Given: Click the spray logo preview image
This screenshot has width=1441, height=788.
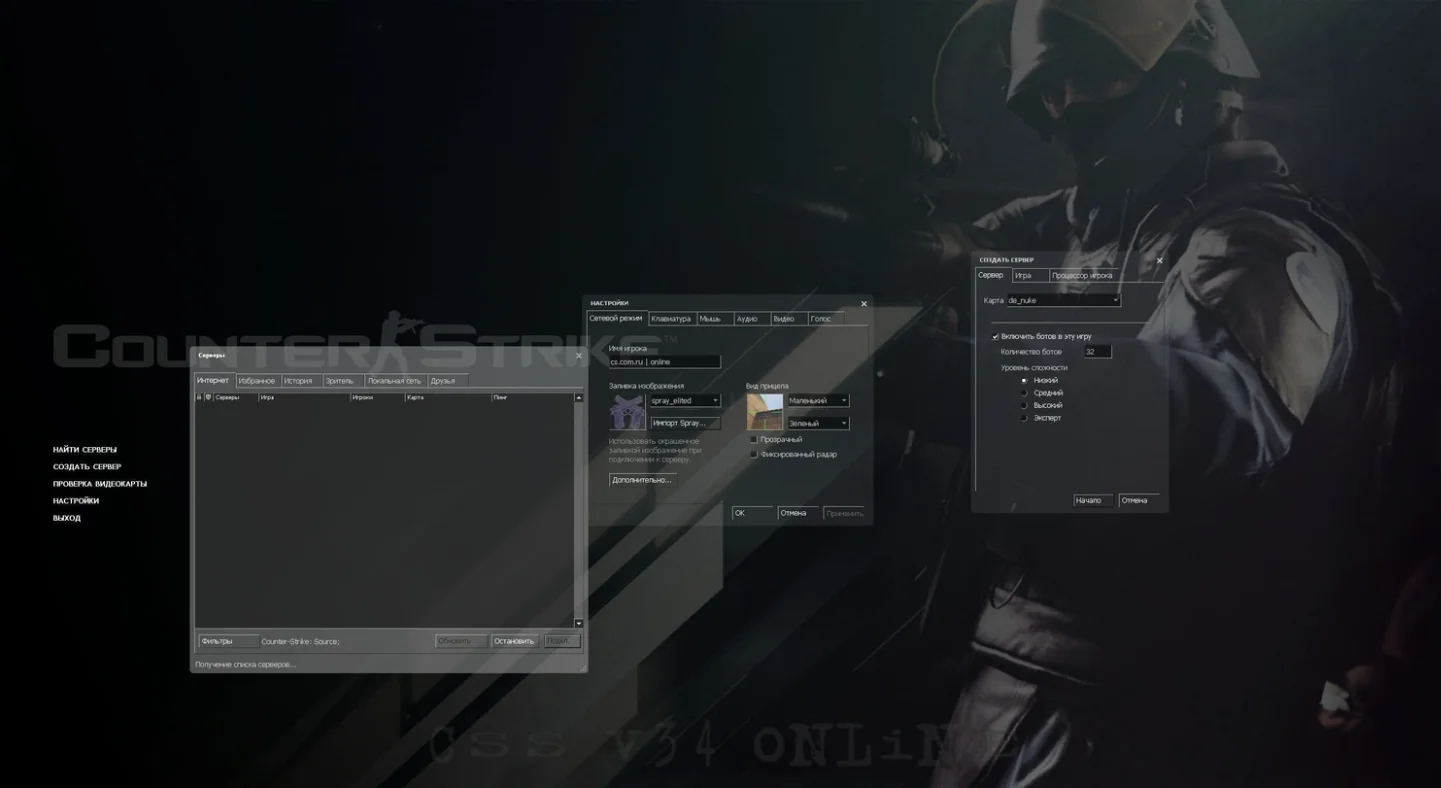Looking at the screenshot, I should 627,412.
